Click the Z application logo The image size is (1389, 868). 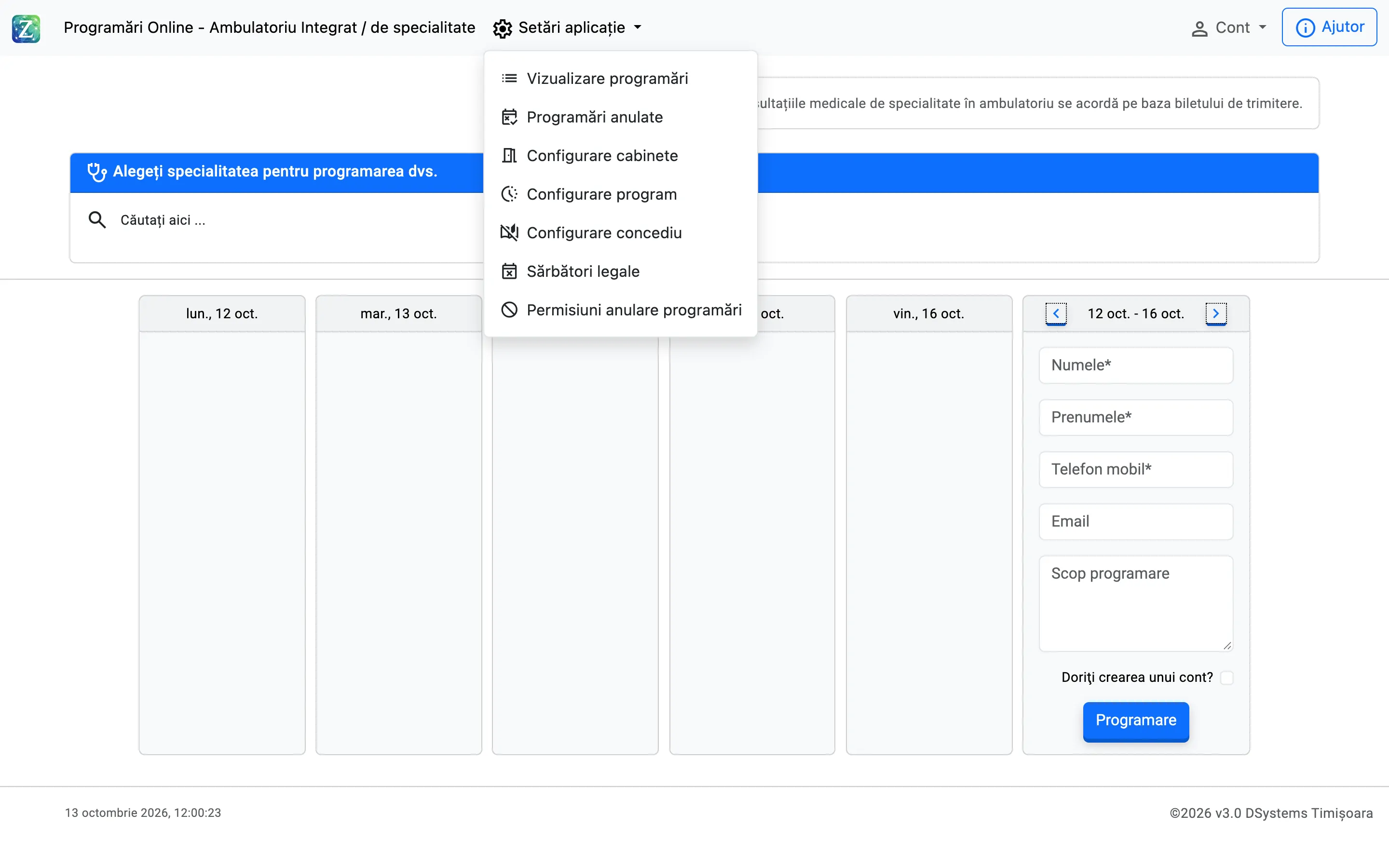coord(26,28)
